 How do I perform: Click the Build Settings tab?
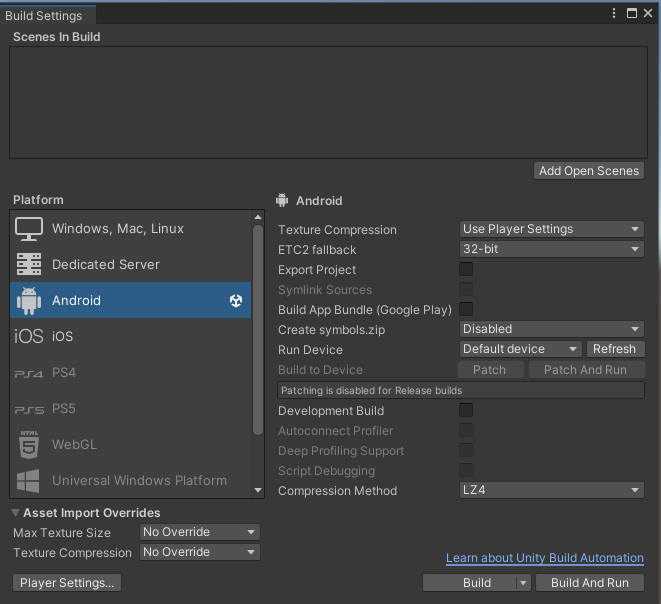click(x=44, y=16)
